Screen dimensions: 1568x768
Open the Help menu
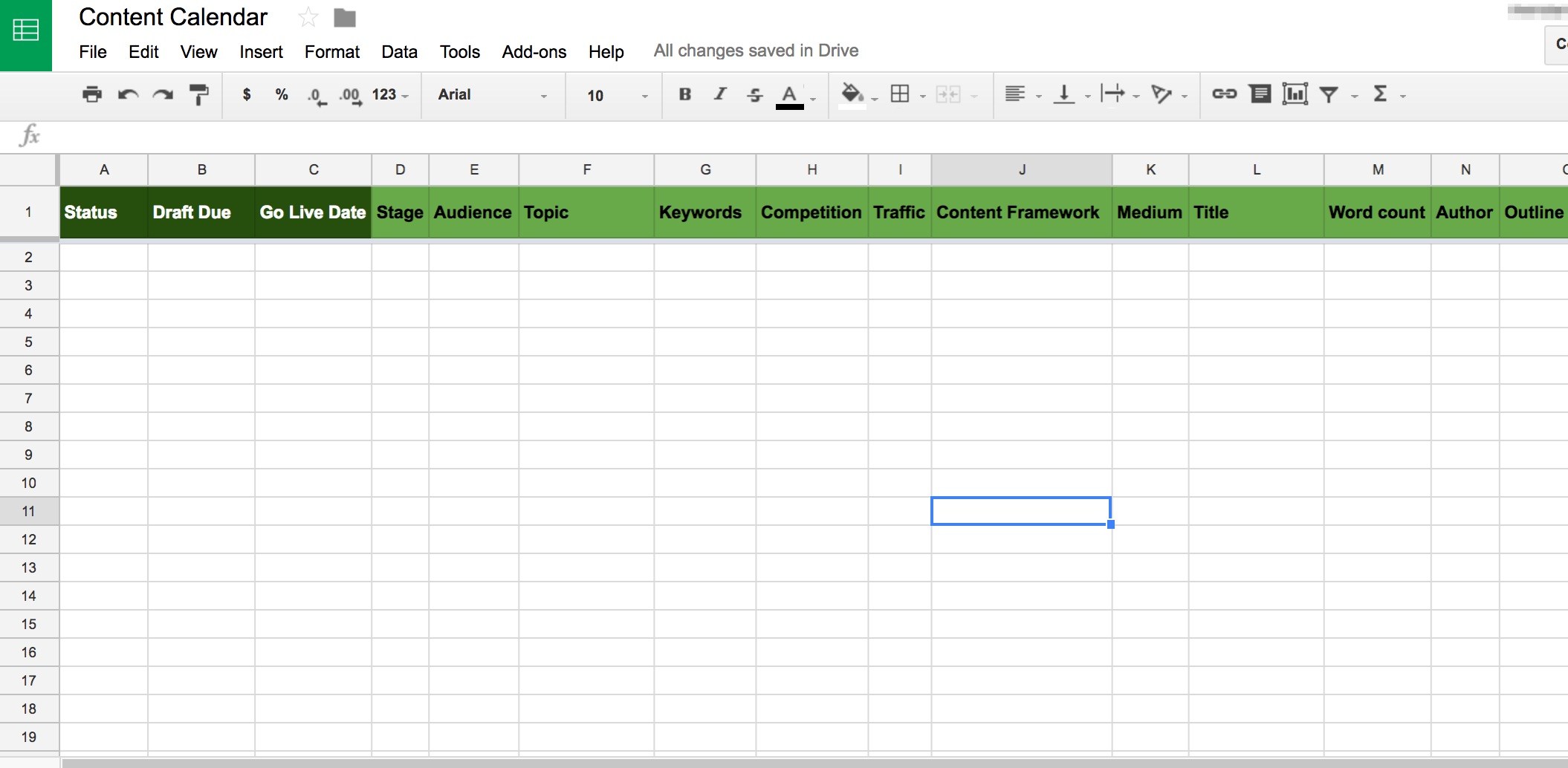[606, 51]
